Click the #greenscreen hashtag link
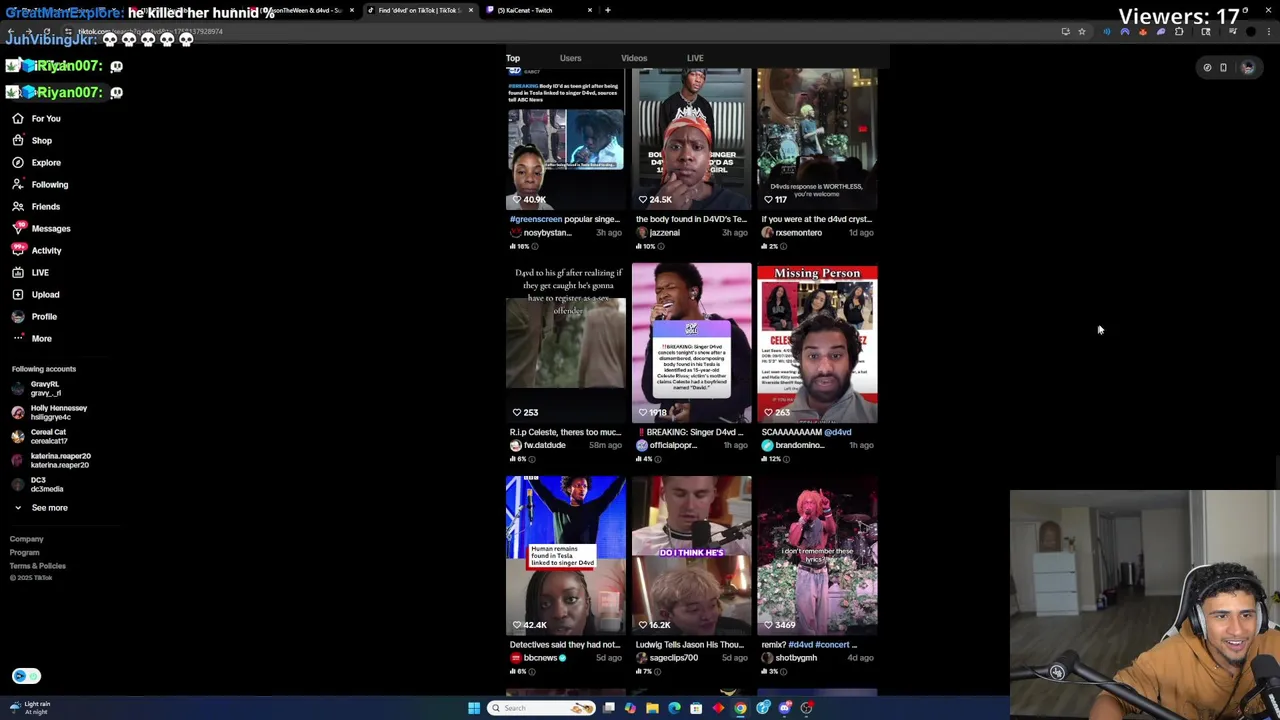Screen dimensions: 1280x720 click(536, 219)
